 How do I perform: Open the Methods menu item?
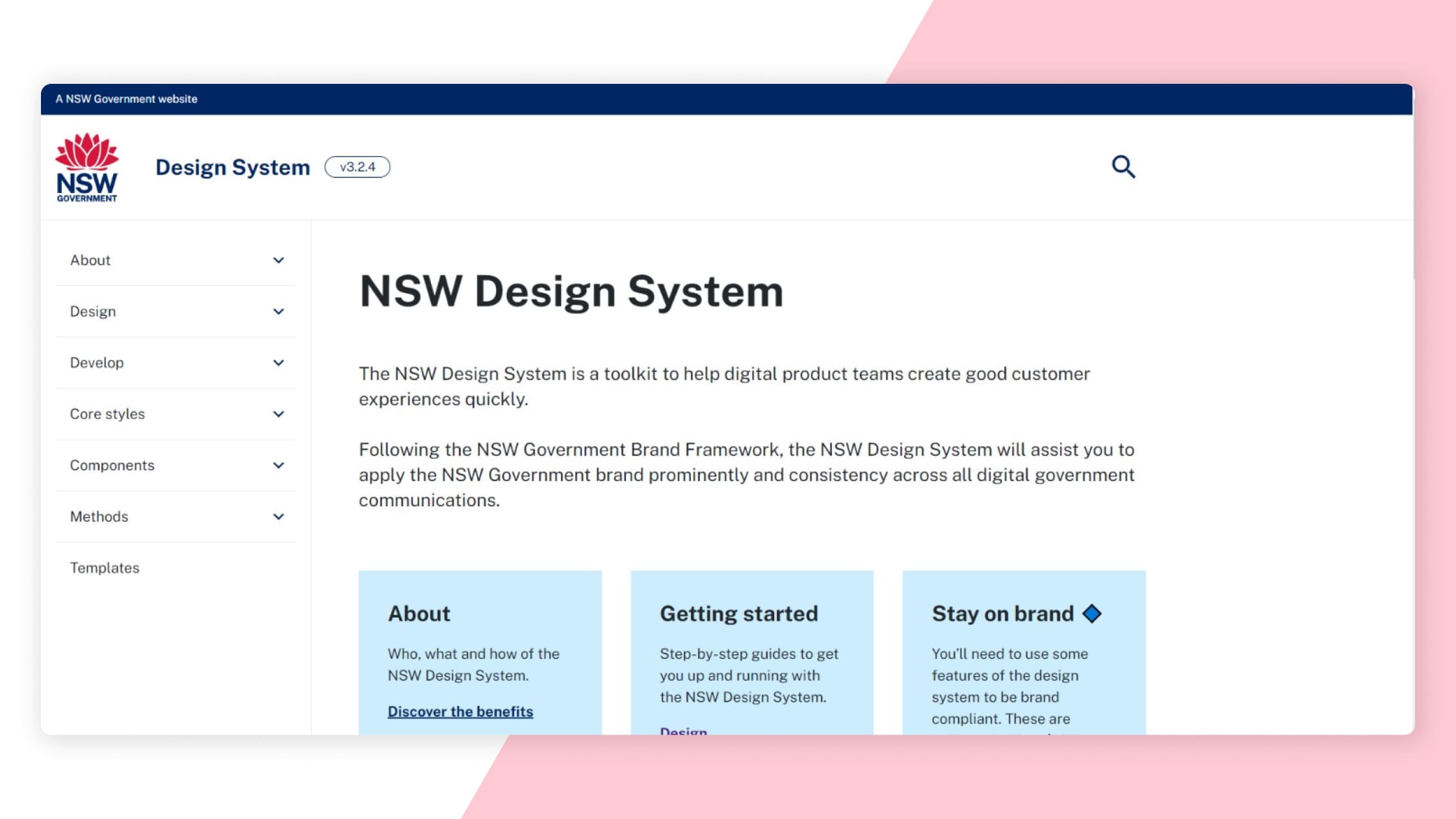[x=175, y=517]
